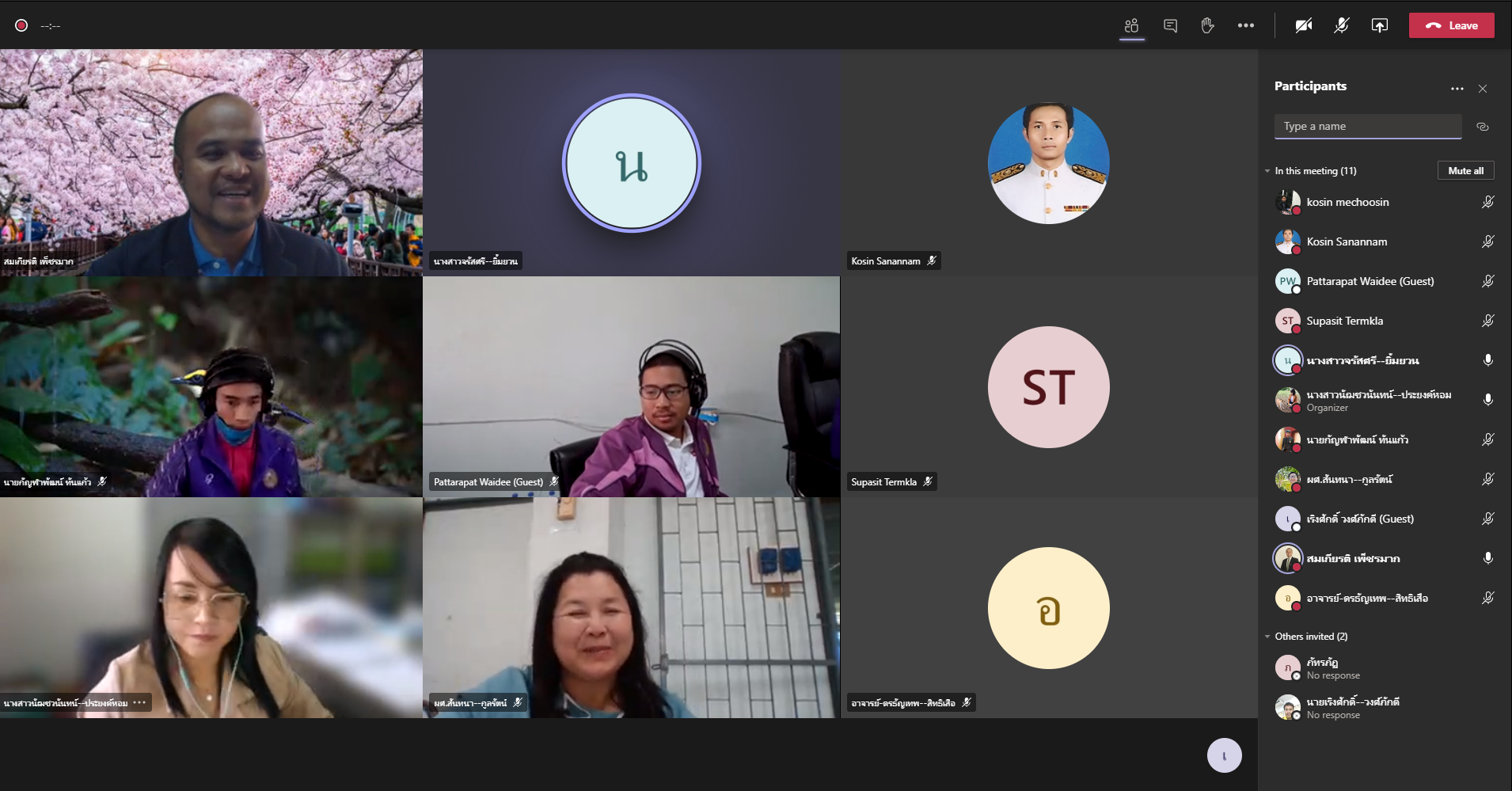Select Supasit Termkla in participants list
Screen dimensions: 1512x791
[1344, 321]
